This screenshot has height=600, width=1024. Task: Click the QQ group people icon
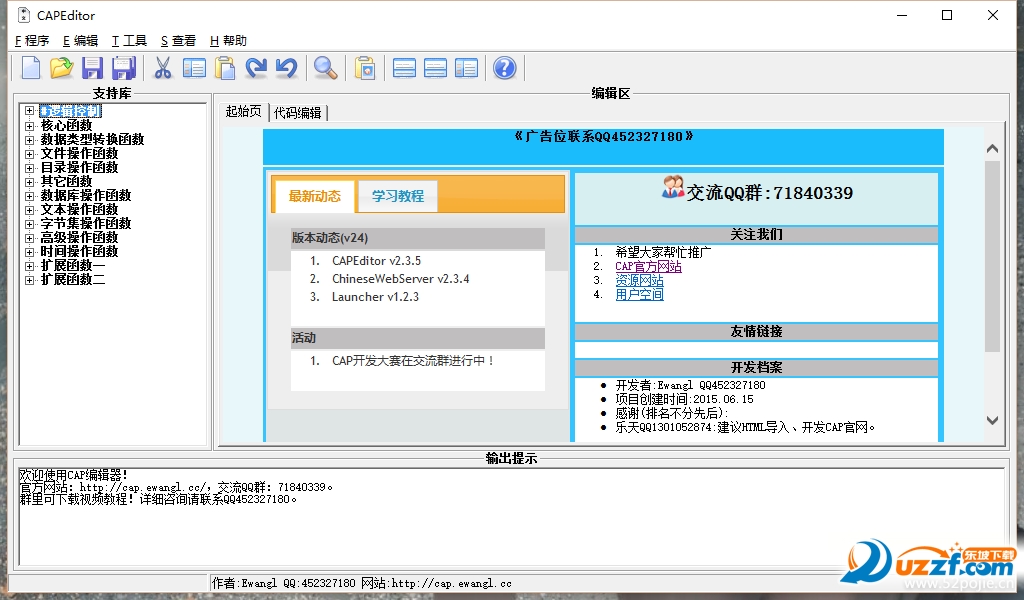(x=673, y=187)
